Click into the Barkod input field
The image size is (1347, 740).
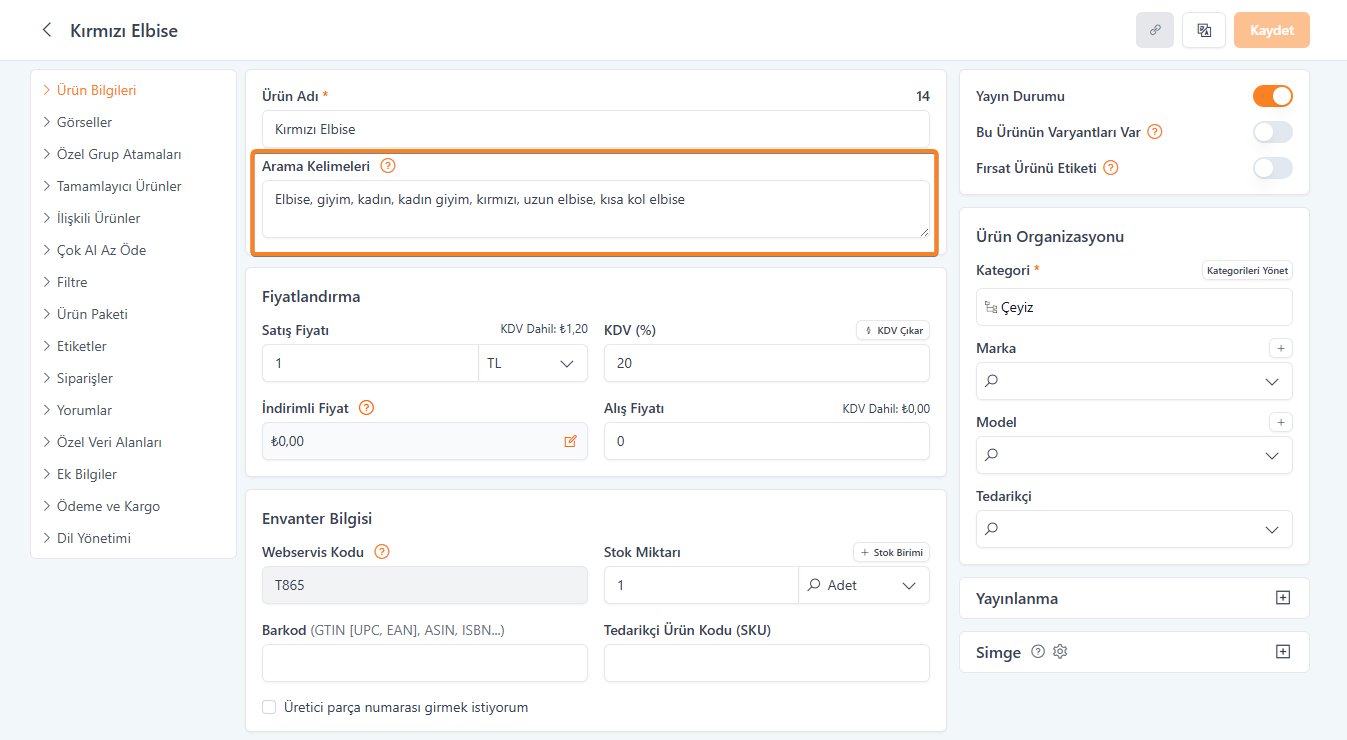(x=424, y=663)
